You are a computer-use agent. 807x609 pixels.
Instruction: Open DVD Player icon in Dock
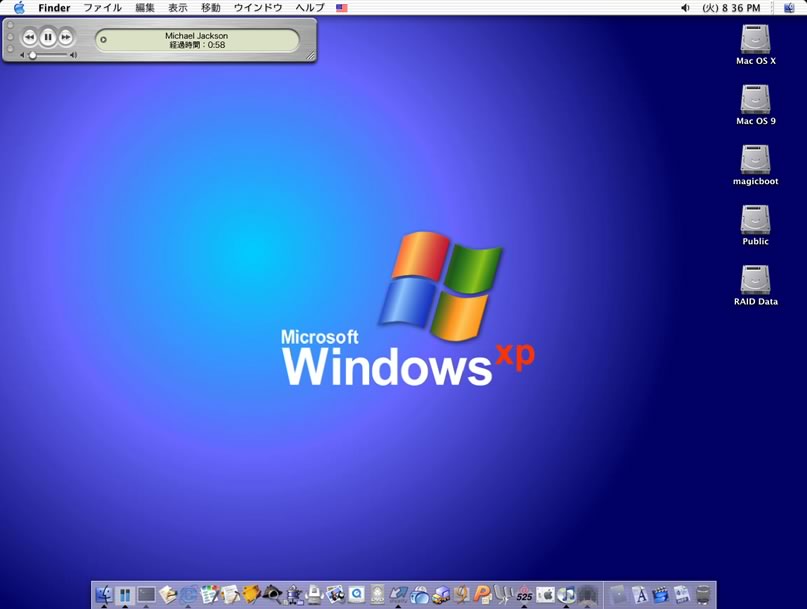377,595
